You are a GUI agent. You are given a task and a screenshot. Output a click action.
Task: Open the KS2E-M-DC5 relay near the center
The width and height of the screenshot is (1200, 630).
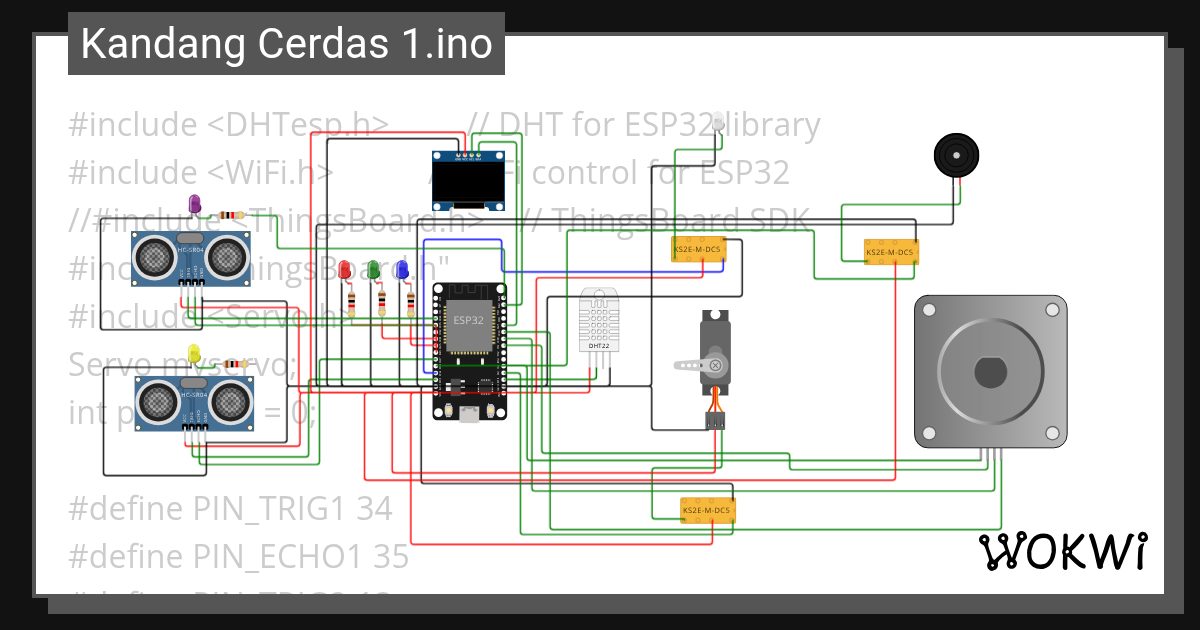(697, 248)
